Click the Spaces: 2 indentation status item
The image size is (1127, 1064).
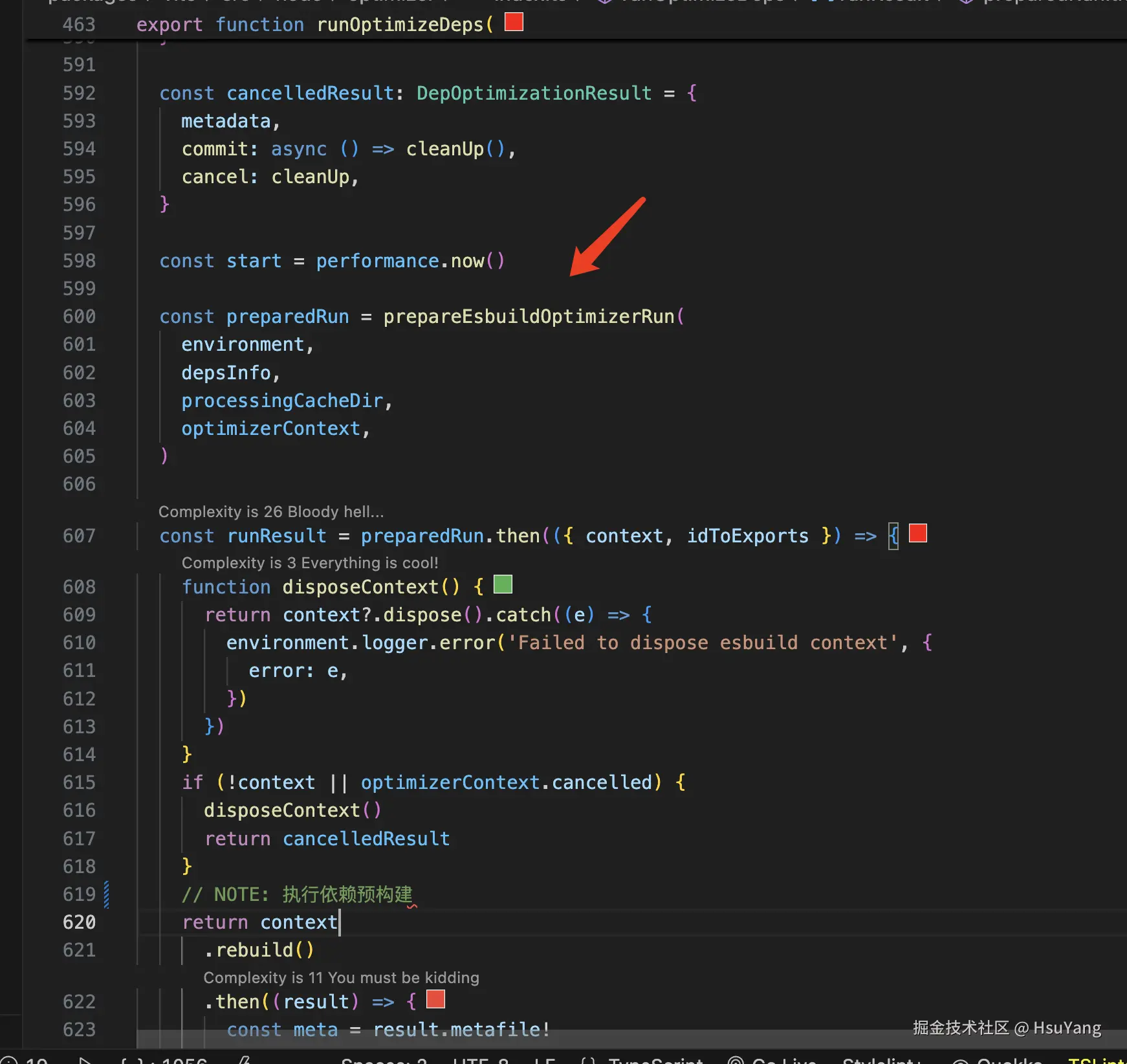[384, 1059]
